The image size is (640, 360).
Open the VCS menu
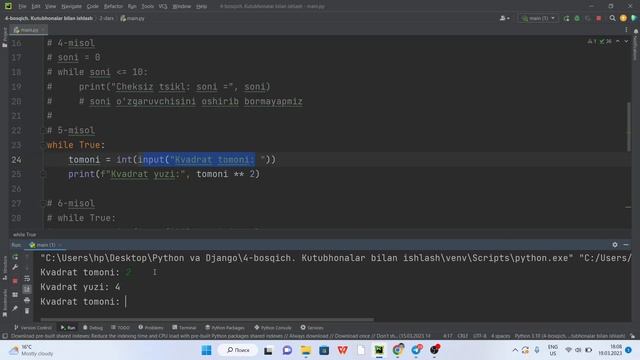[163, 6]
